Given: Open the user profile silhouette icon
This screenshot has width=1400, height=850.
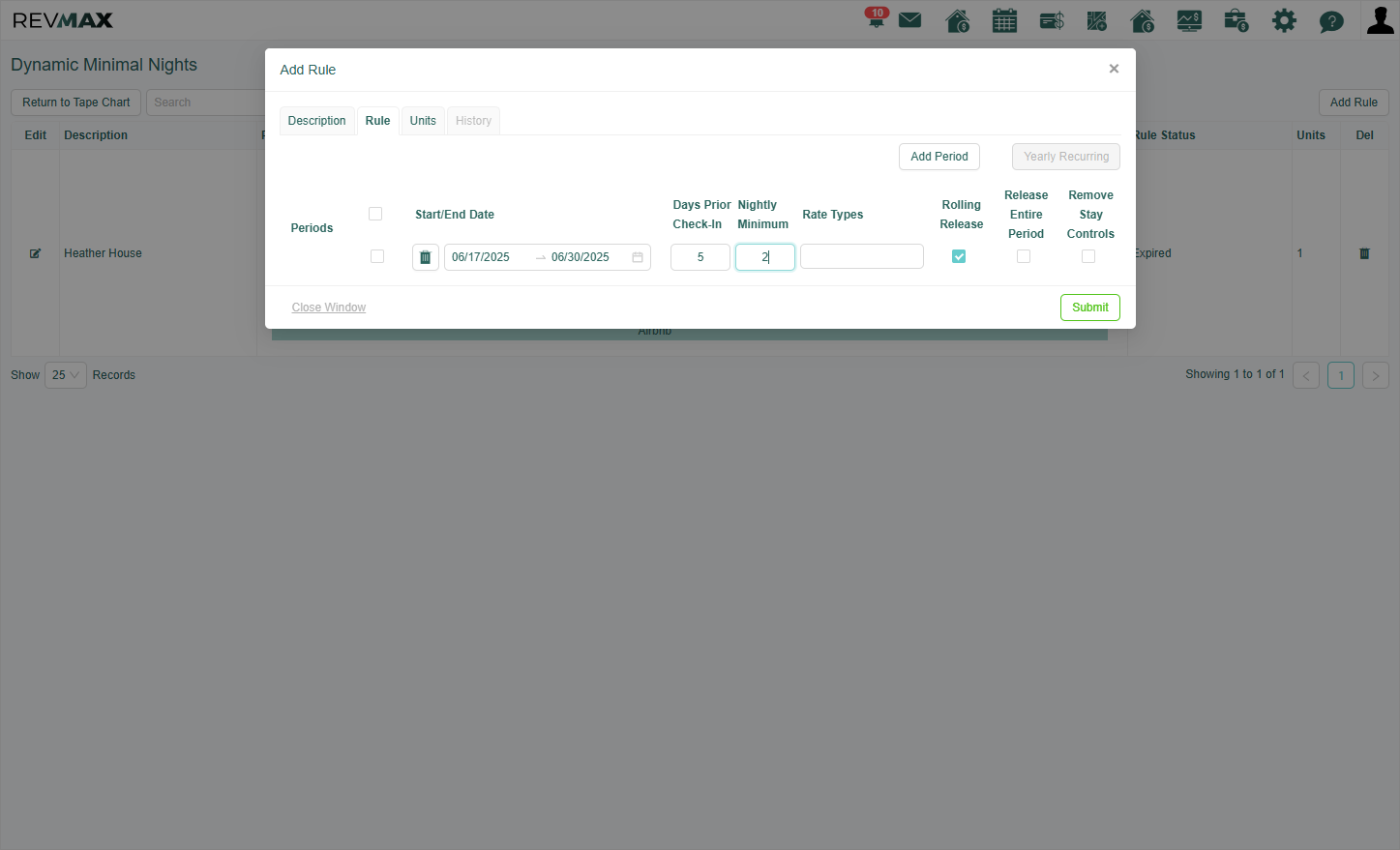Looking at the screenshot, I should [1380, 19].
